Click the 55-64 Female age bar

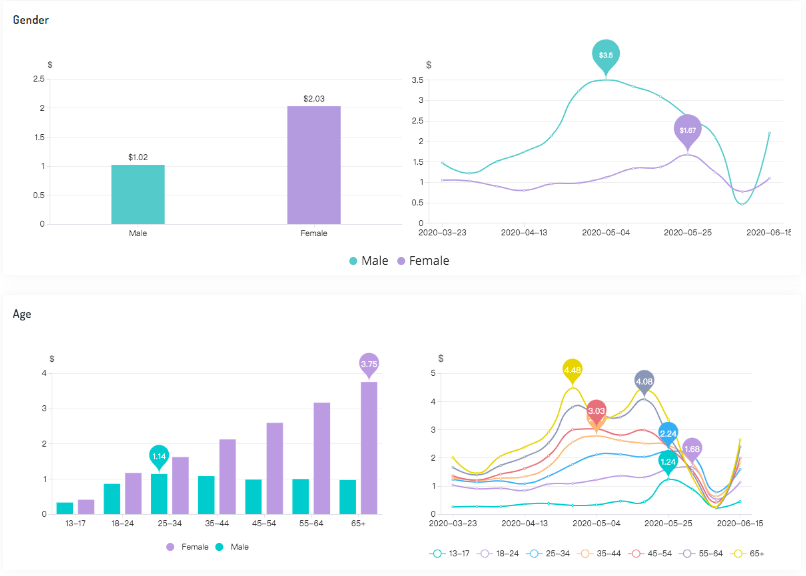tap(322, 458)
